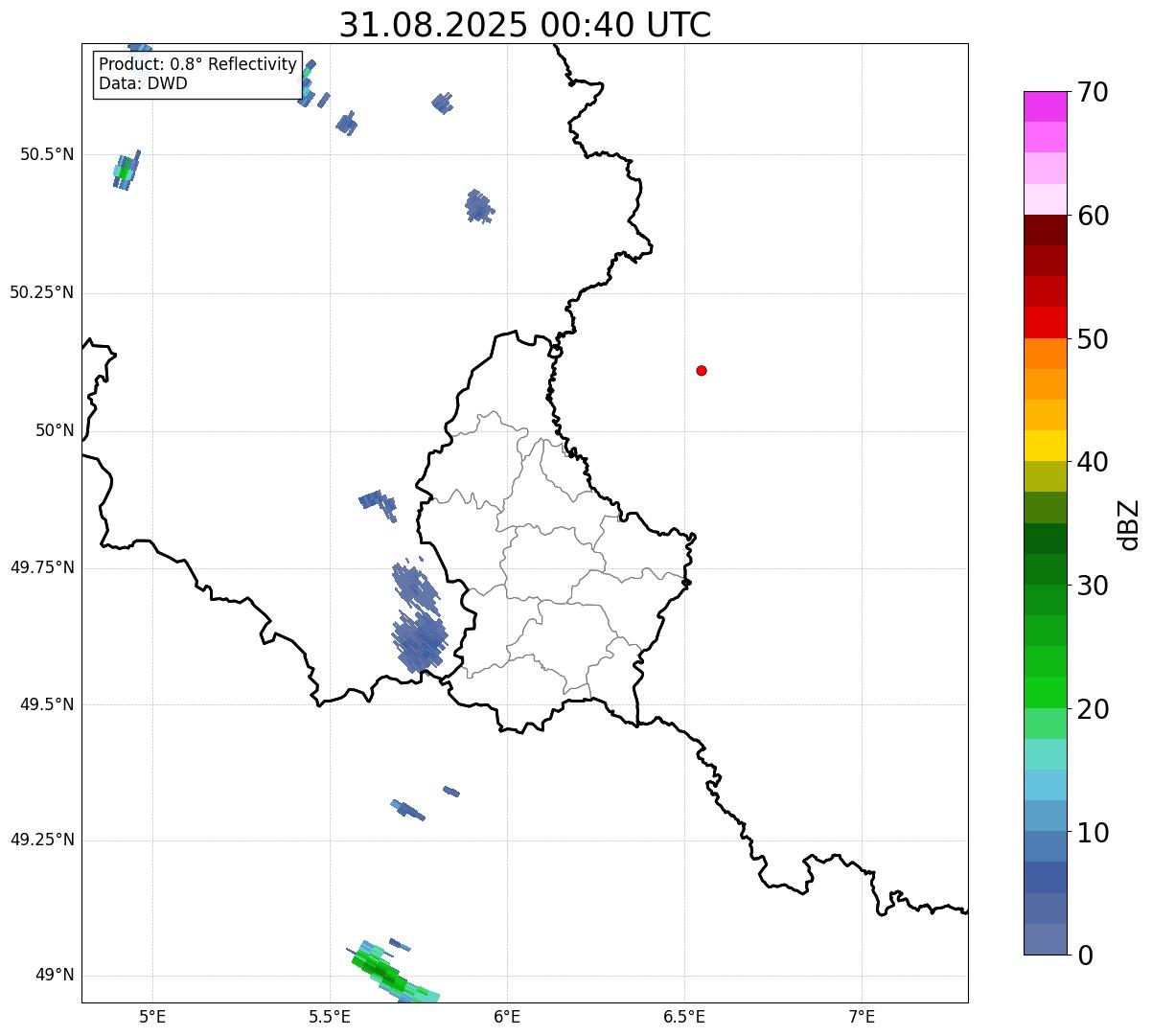This screenshot has height=1036, width=1152.
Task: Click the "Data: DWD" label
Action: click(x=144, y=83)
